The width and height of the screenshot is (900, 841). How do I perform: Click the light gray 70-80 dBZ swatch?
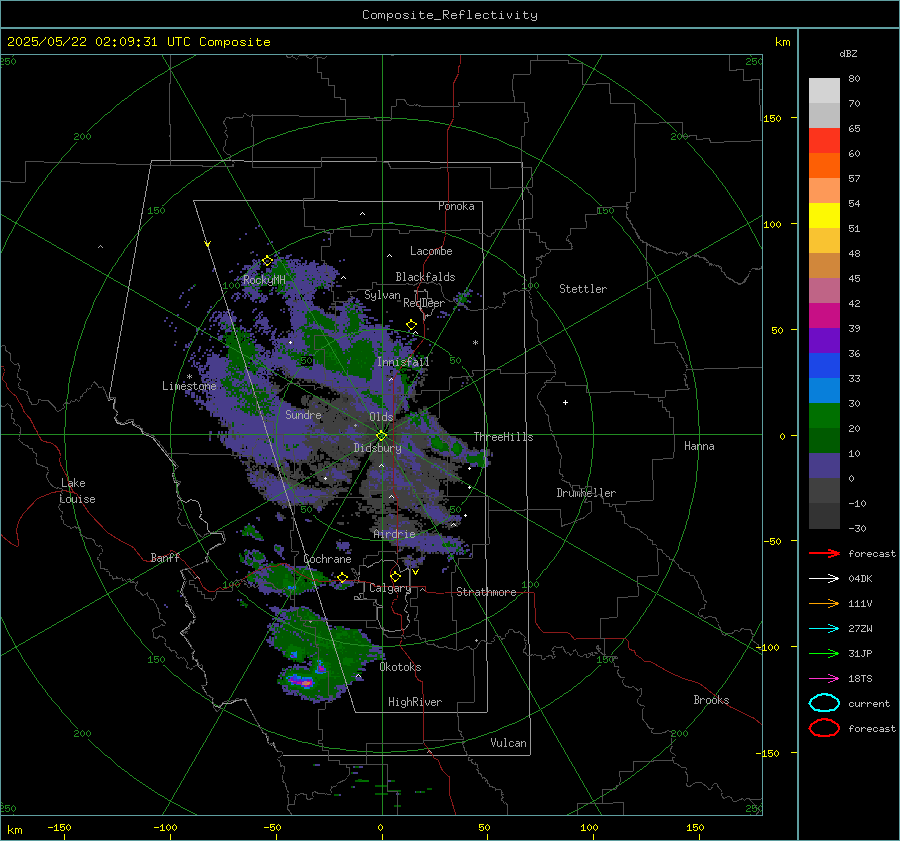pyautogui.click(x=824, y=91)
